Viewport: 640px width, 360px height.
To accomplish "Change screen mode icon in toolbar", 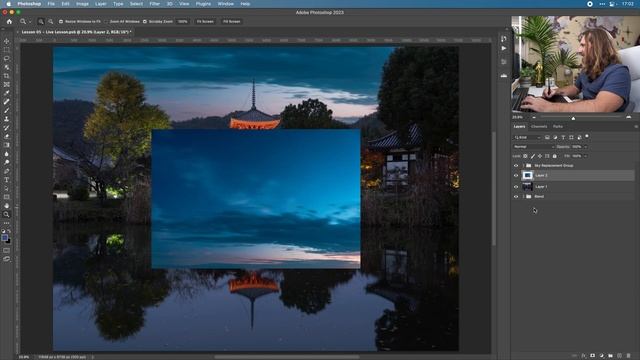I will click(x=7, y=259).
